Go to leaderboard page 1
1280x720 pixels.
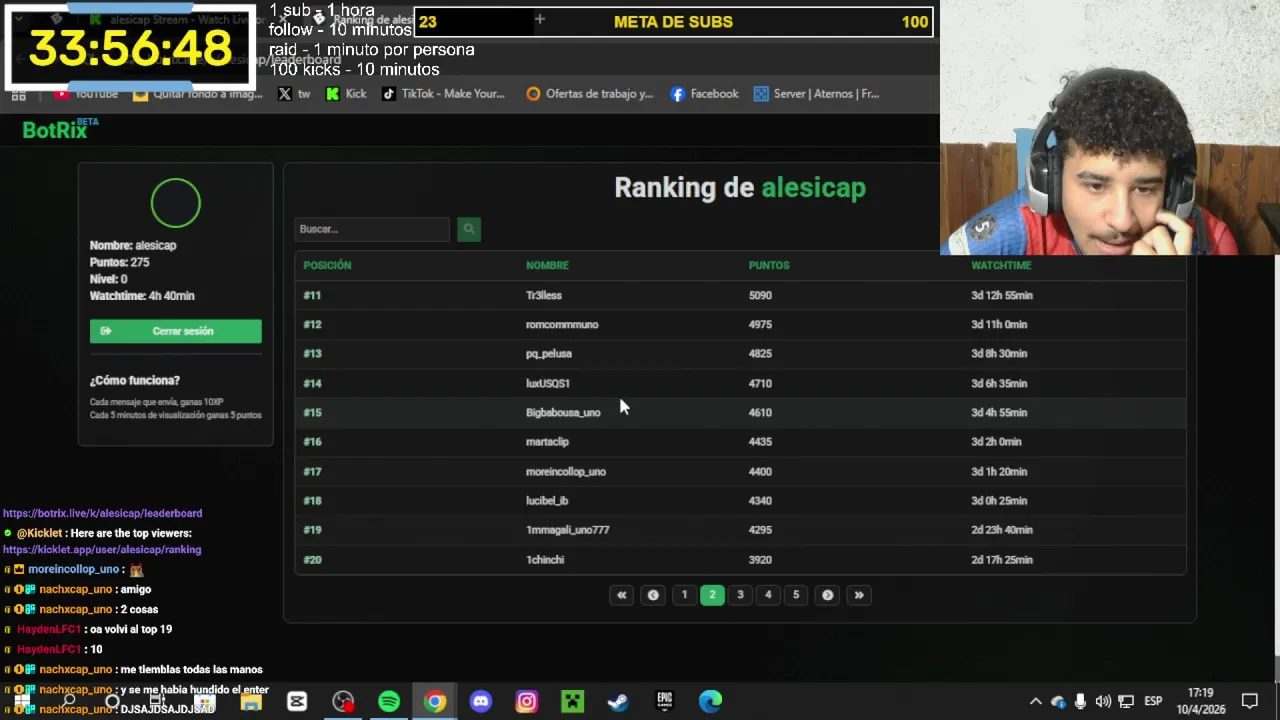coord(684,595)
